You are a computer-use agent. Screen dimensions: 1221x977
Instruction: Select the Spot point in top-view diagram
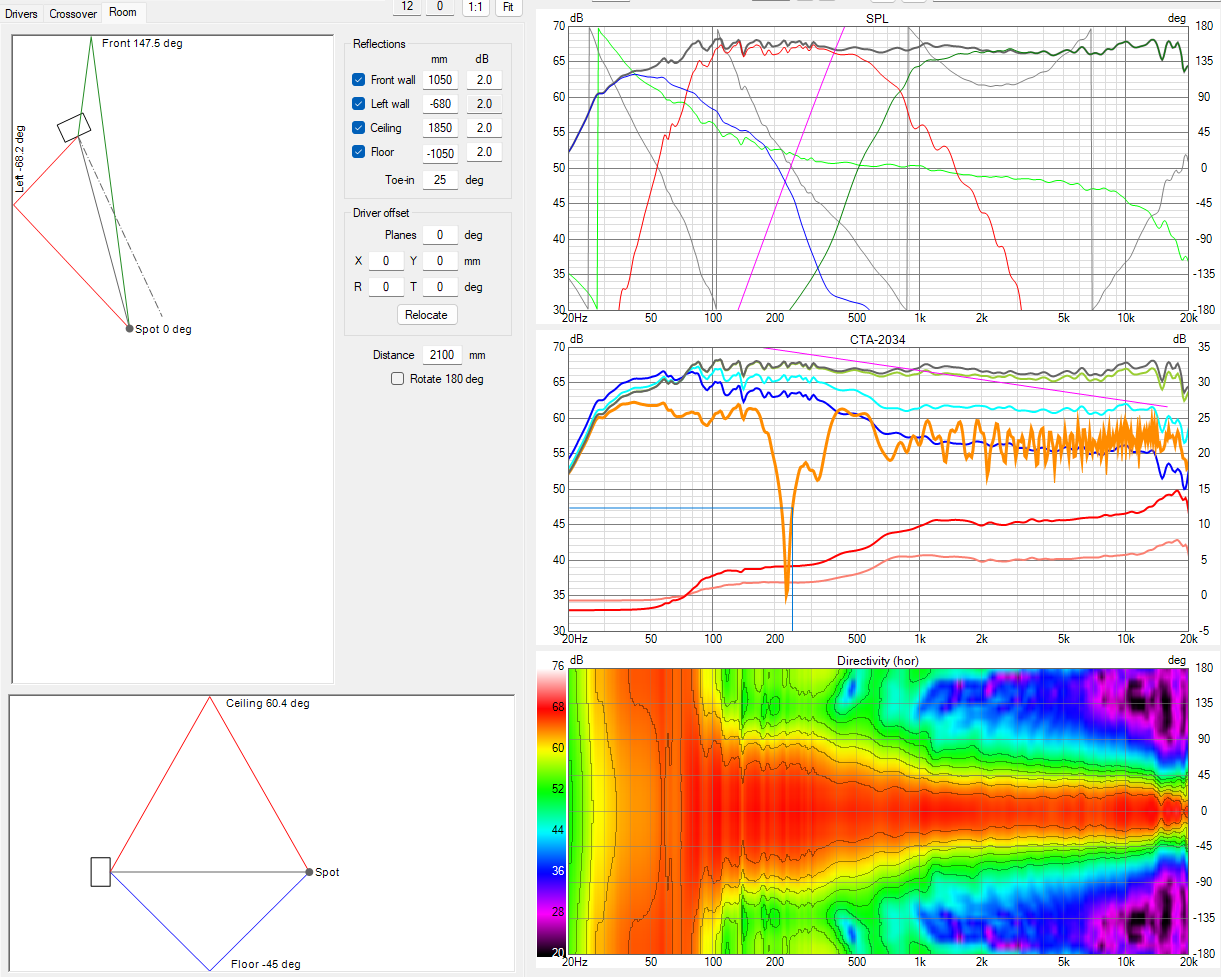pyautogui.click(x=129, y=328)
